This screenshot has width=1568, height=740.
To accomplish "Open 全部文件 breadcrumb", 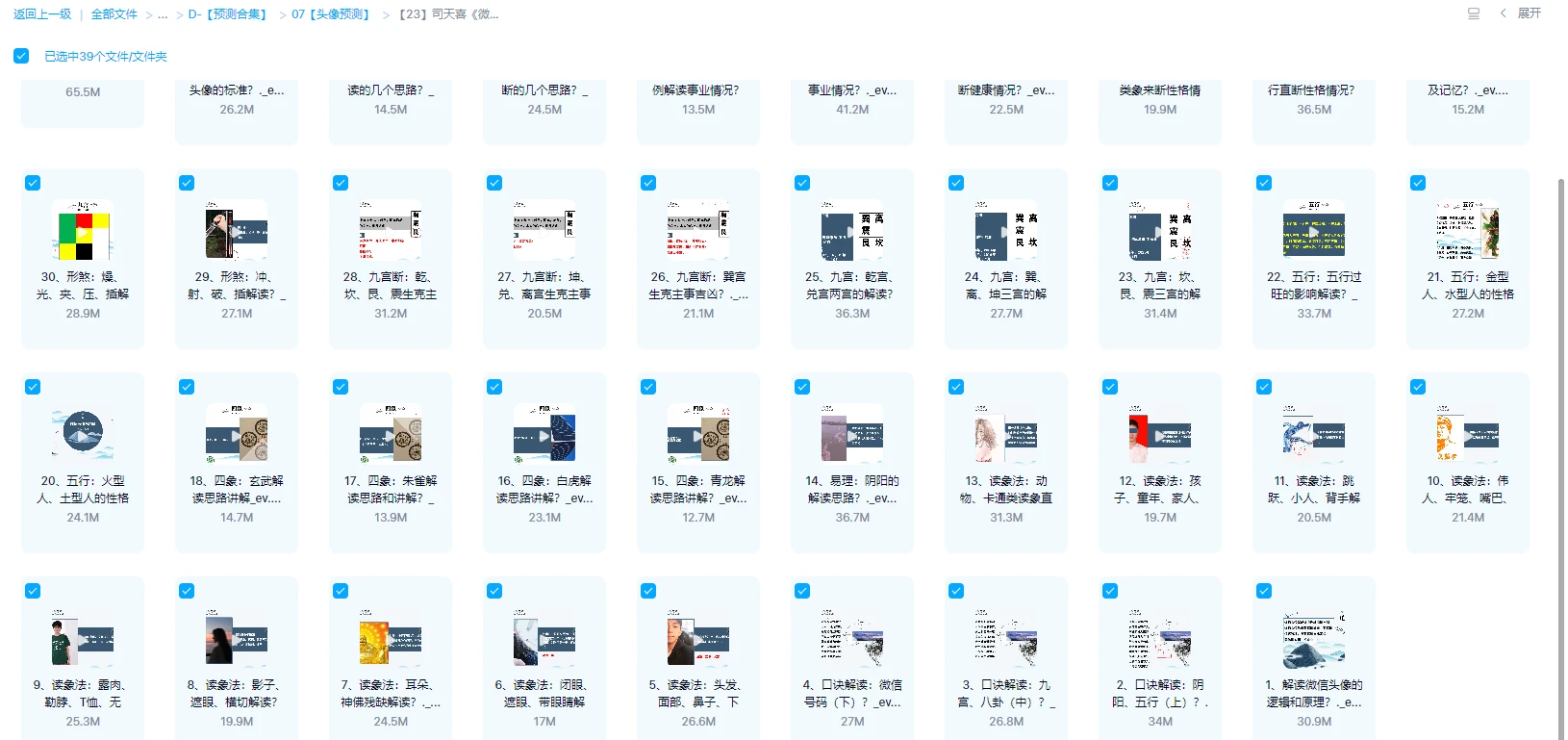I will click(x=114, y=14).
